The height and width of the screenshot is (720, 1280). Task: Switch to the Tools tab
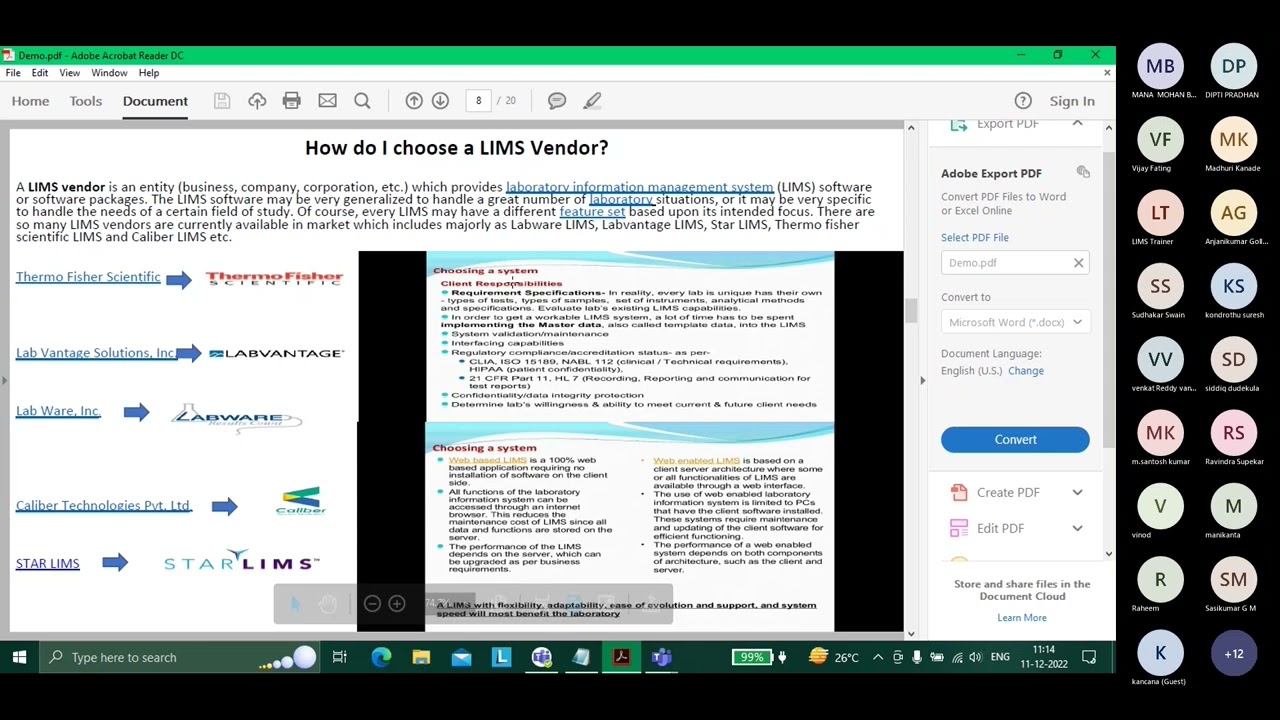point(86,101)
